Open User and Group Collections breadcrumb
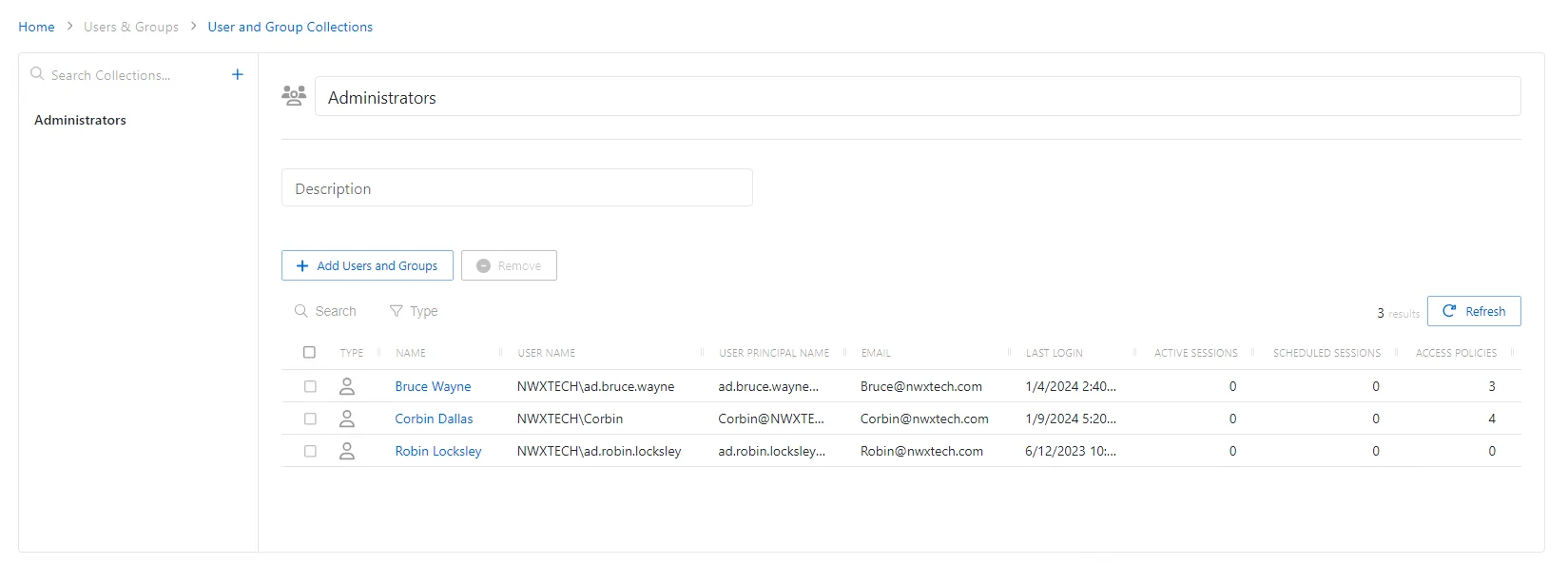 [x=290, y=27]
